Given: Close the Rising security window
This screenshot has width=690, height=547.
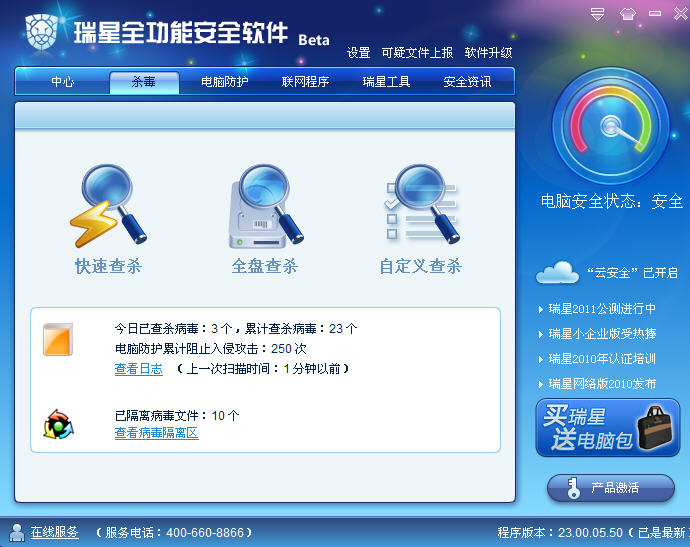Looking at the screenshot, I should coord(681,14).
